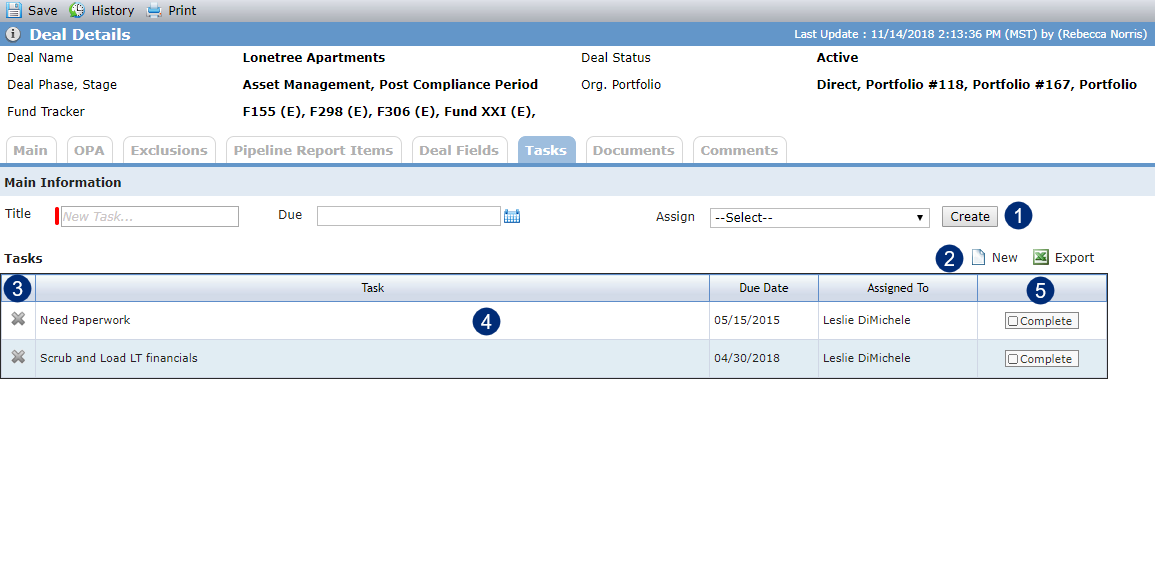Sort by the Task column header

(x=373, y=288)
